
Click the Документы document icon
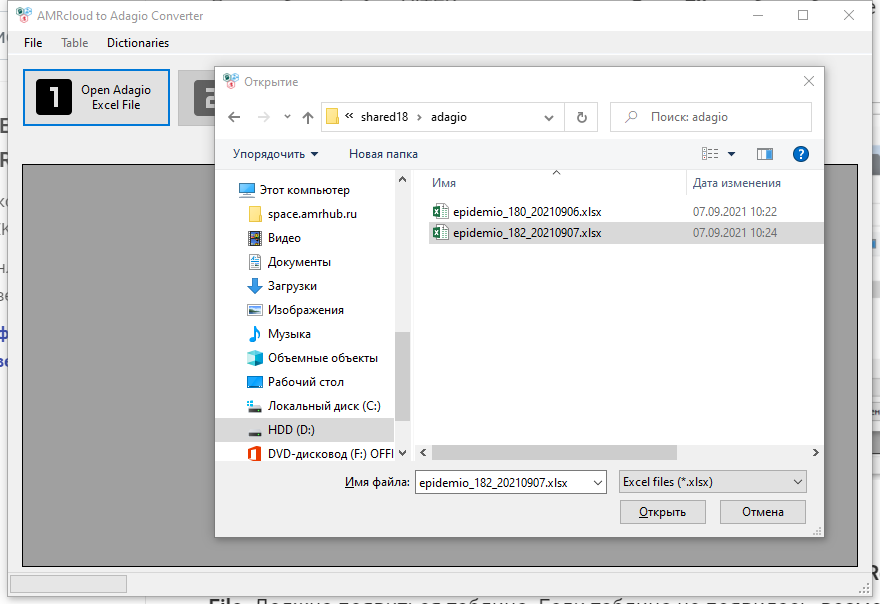pyautogui.click(x=255, y=262)
